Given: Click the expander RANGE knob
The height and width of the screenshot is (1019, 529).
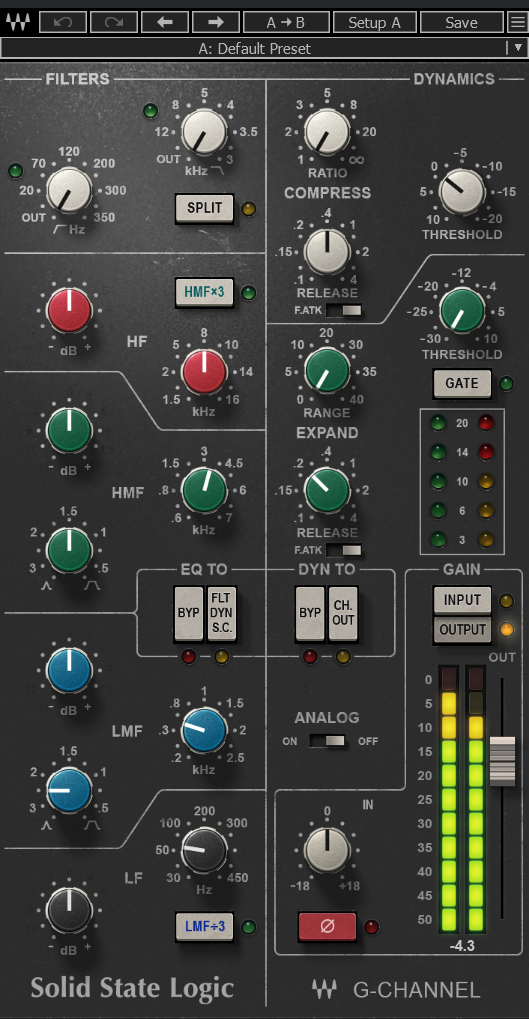Looking at the screenshot, I should point(328,370).
